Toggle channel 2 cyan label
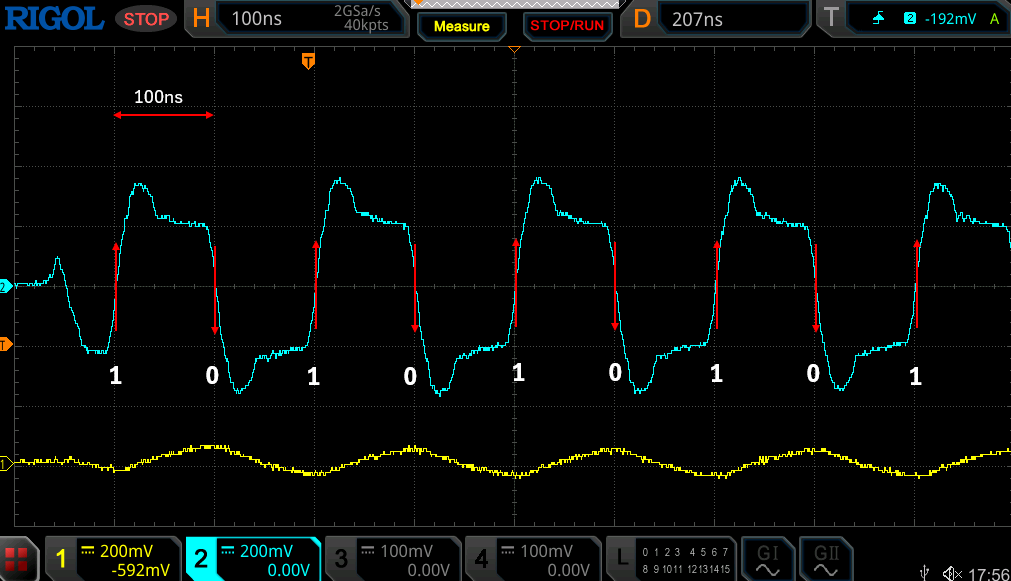The width and height of the screenshot is (1011, 581). [x=252, y=559]
